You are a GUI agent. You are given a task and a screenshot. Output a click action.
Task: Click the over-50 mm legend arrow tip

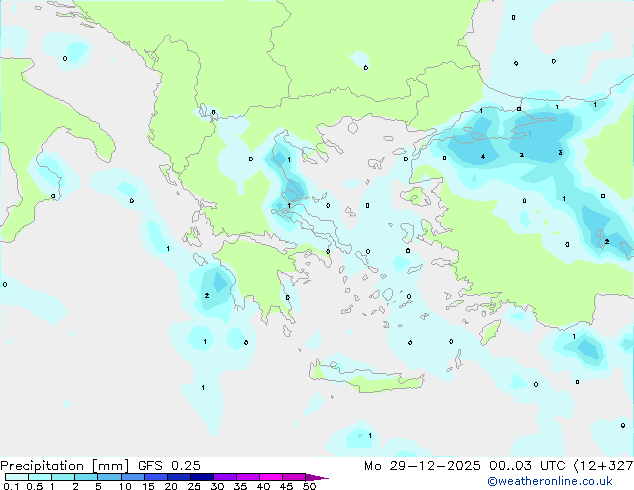point(317,477)
